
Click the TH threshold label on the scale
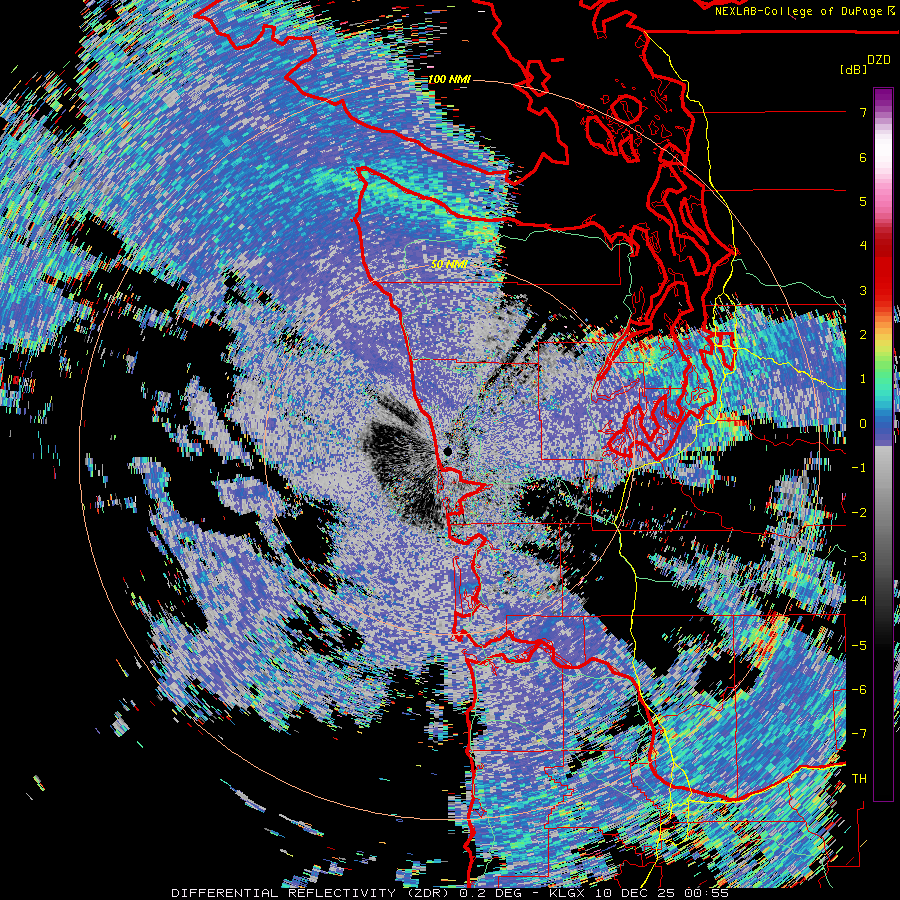click(859, 779)
